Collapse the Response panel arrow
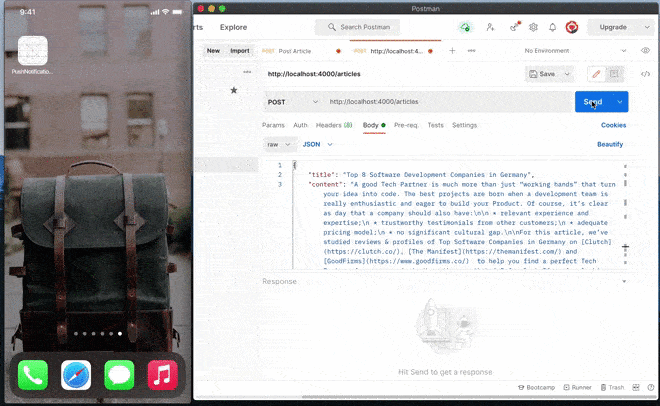Image resolution: width=660 pixels, height=406 pixels. pos(624,281)
